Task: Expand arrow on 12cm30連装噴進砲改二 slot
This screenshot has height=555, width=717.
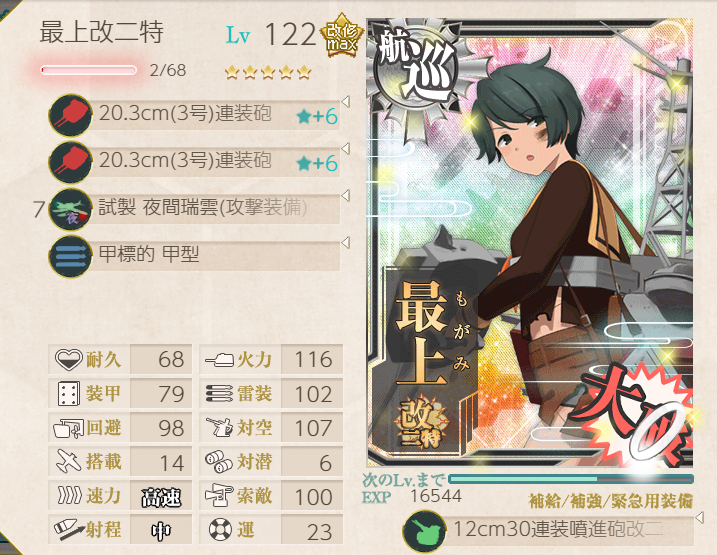Action: (699, 518)
